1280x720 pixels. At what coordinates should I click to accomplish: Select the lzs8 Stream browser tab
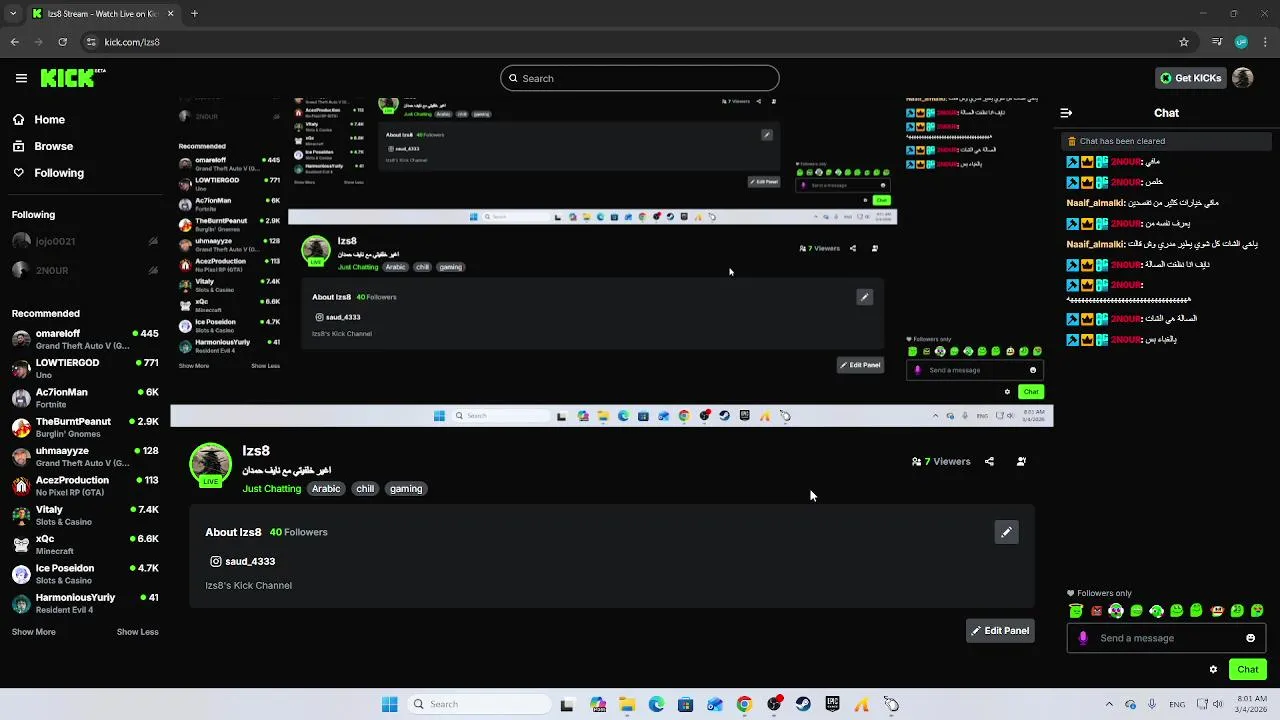[102, 14]
